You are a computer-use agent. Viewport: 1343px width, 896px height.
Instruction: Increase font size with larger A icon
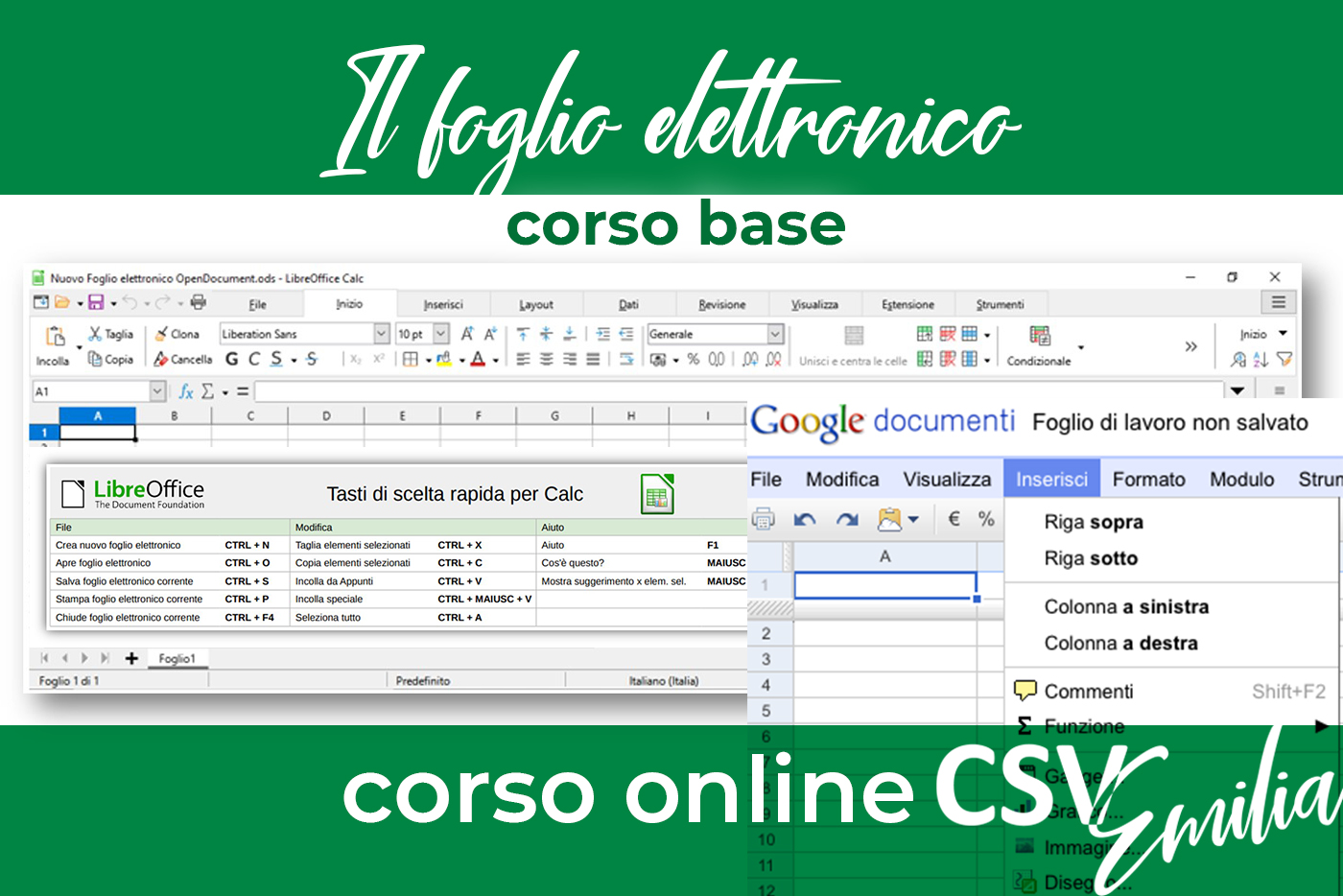click(467, 334)
